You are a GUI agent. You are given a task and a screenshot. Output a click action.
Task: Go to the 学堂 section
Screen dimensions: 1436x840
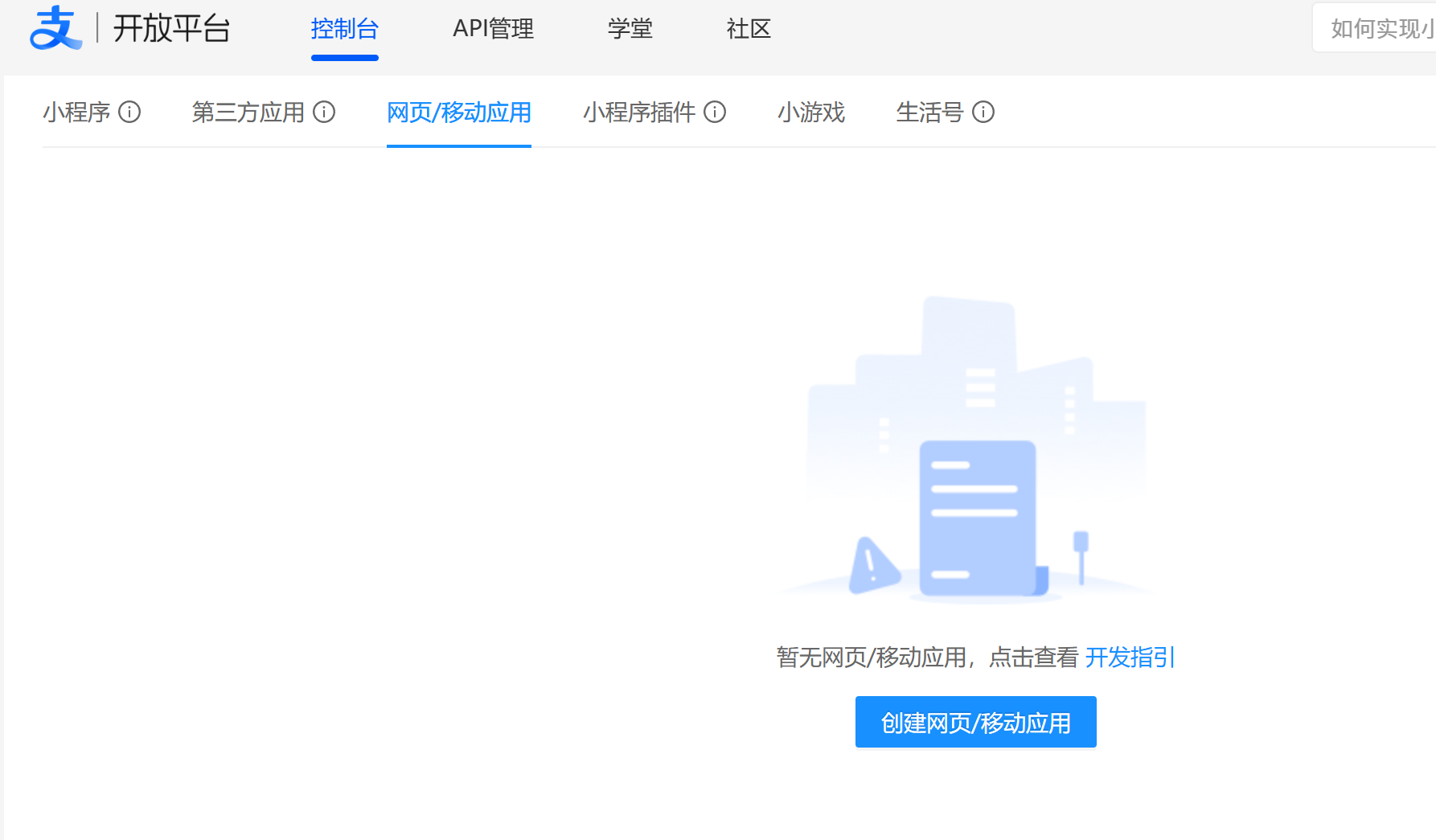coord(630,29)
